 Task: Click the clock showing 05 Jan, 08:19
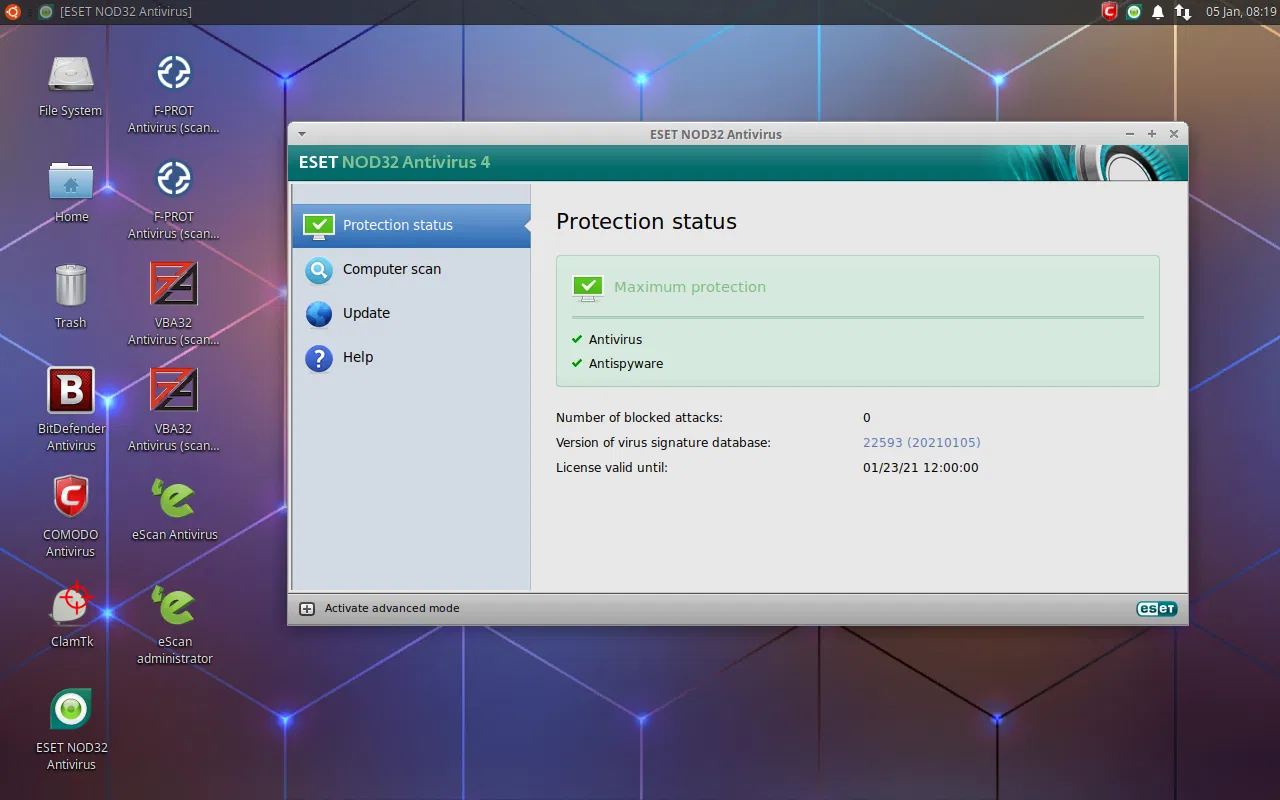[1241, 12]
